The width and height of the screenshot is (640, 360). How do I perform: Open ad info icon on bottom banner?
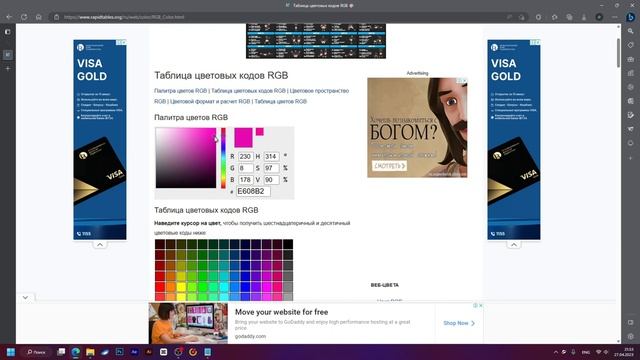tap(476, 305)
